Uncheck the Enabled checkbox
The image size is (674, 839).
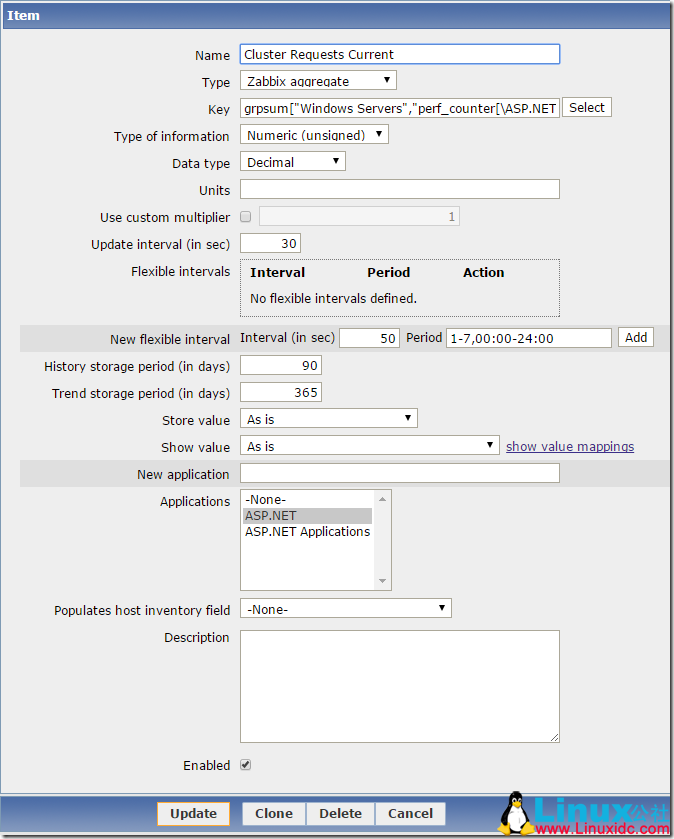[x=245, y=764]
